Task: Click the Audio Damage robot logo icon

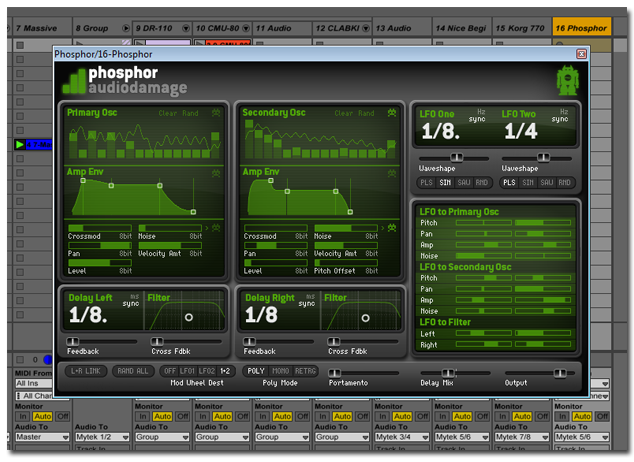Action: point(568,81)
